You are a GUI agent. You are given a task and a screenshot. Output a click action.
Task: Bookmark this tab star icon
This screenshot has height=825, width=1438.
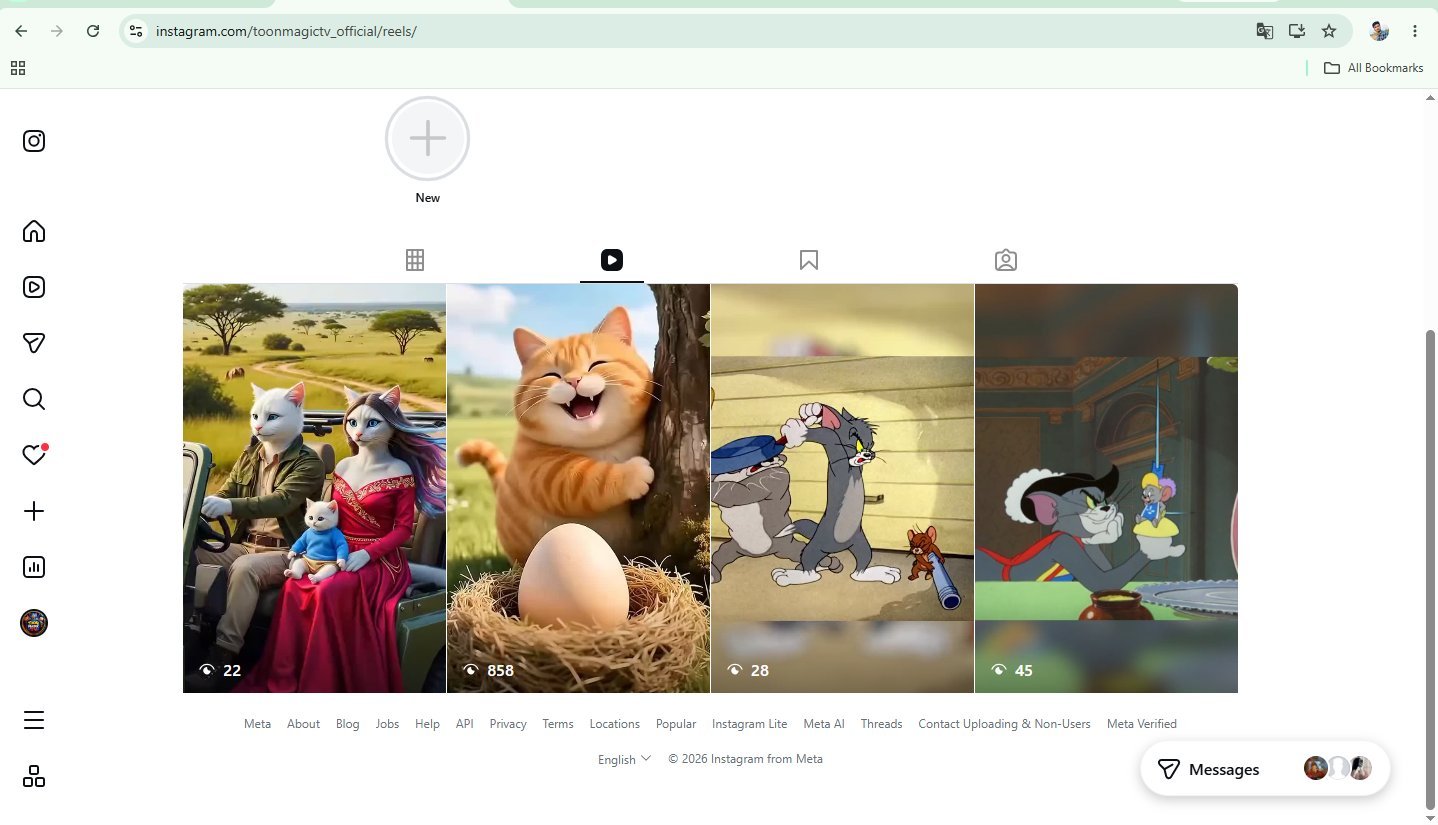pos(1329,31)
